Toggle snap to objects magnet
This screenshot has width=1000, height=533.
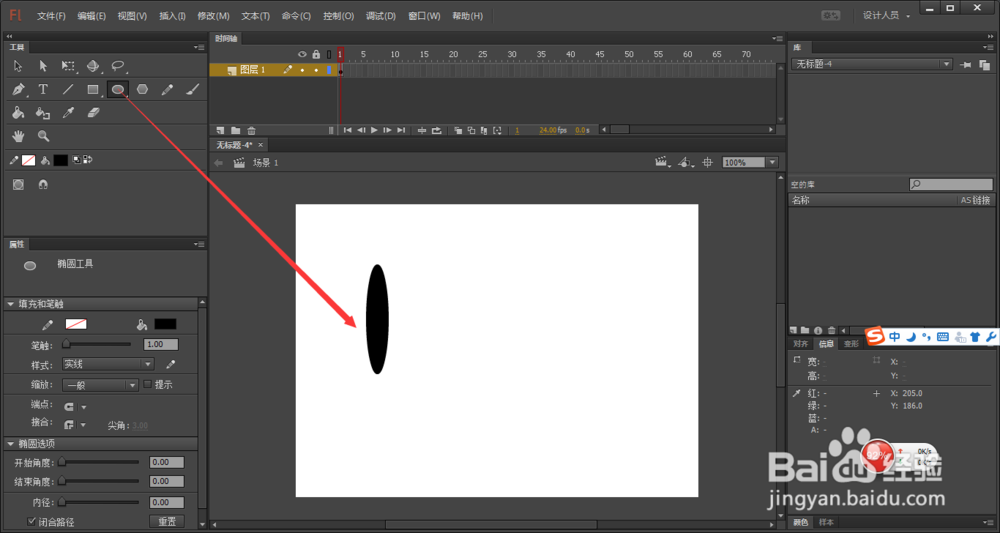43,184
